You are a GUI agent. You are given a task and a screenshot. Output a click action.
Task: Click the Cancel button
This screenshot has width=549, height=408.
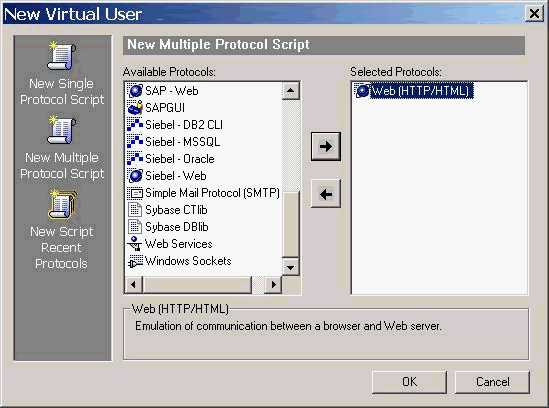(492, 382)
